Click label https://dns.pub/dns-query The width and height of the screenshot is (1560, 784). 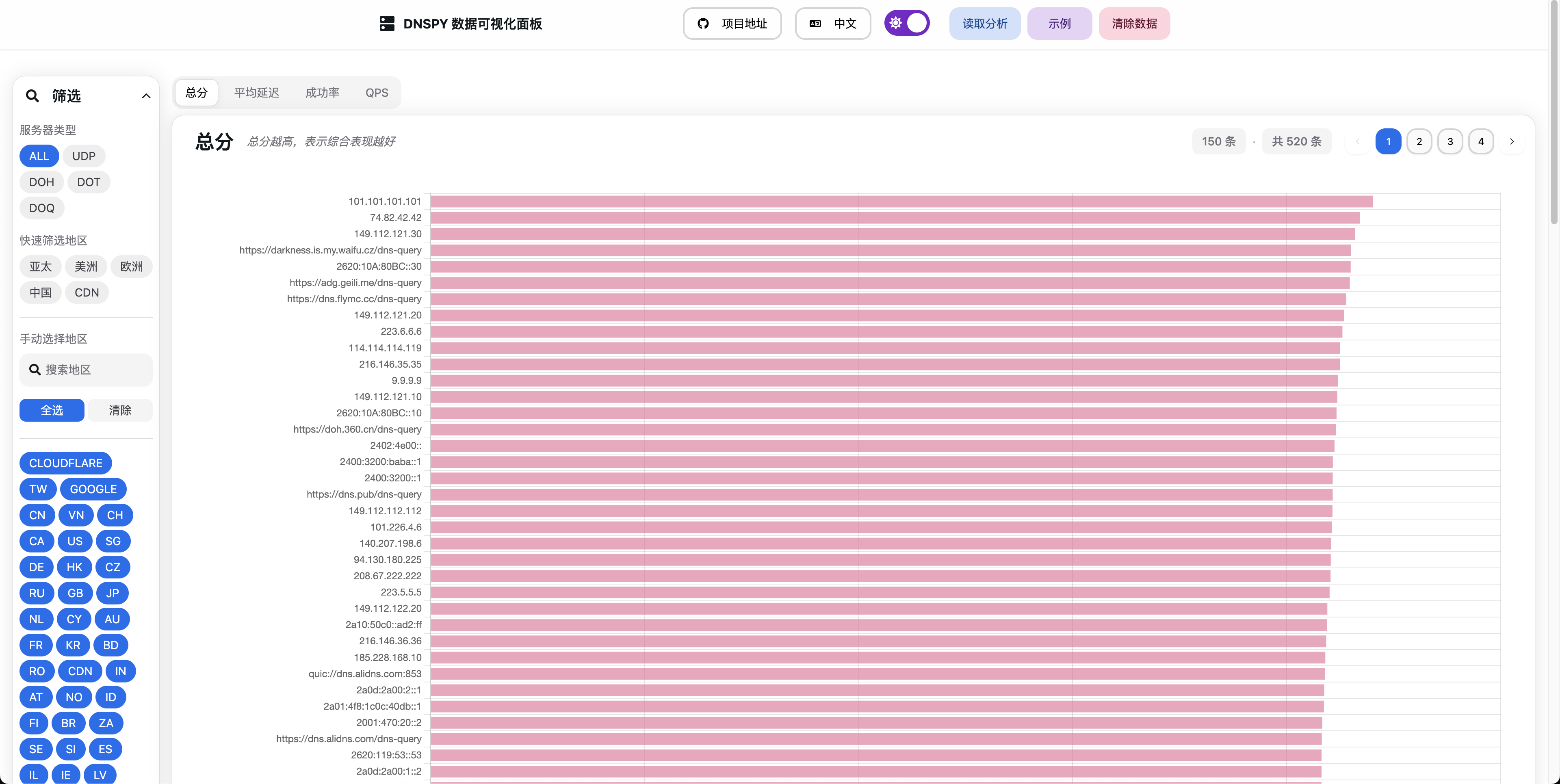364,495
